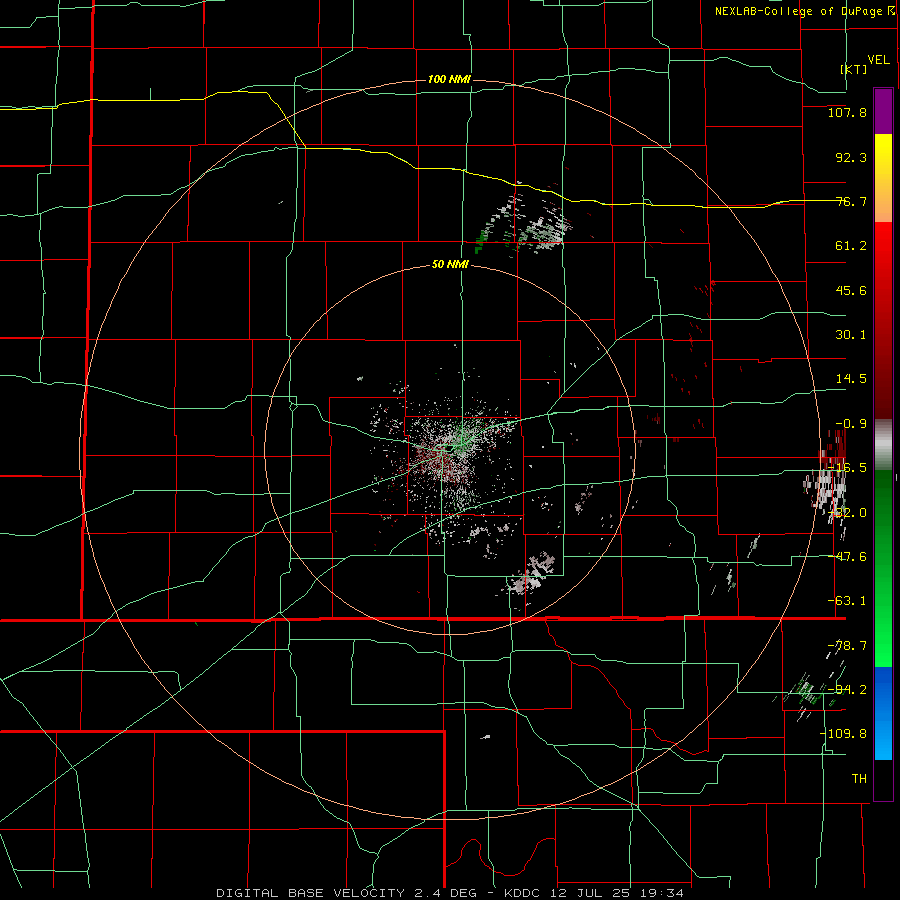This screenshot has height=900, width=900.
Task: Select the -63.1 velocity scale value
Action: point(847,601)
